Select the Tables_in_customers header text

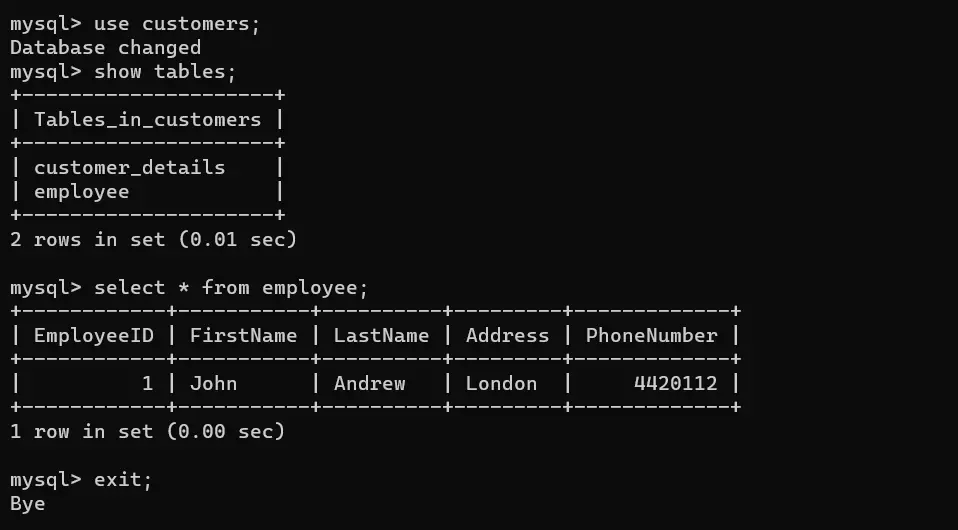(x=147, y=119)
